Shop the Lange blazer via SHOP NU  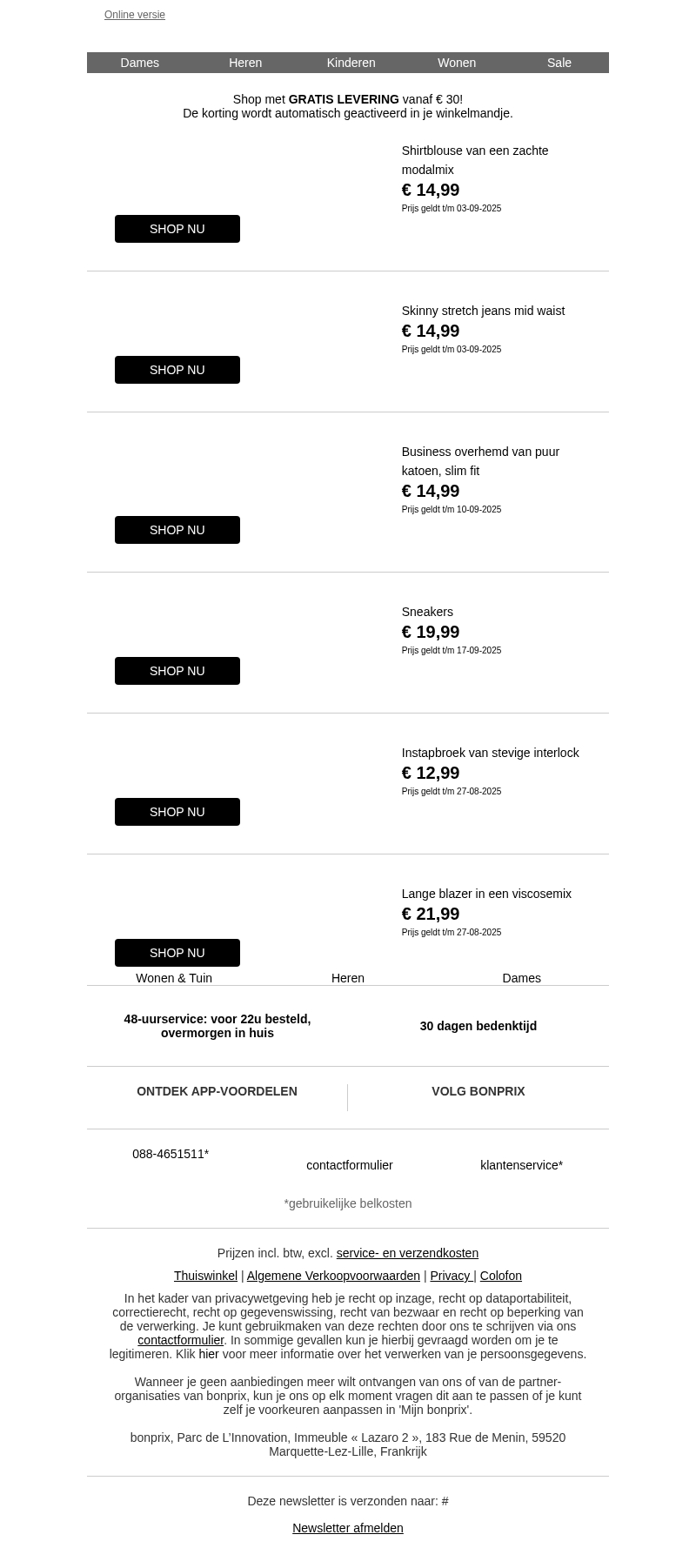pyautogui.click(x=177, y=953)
